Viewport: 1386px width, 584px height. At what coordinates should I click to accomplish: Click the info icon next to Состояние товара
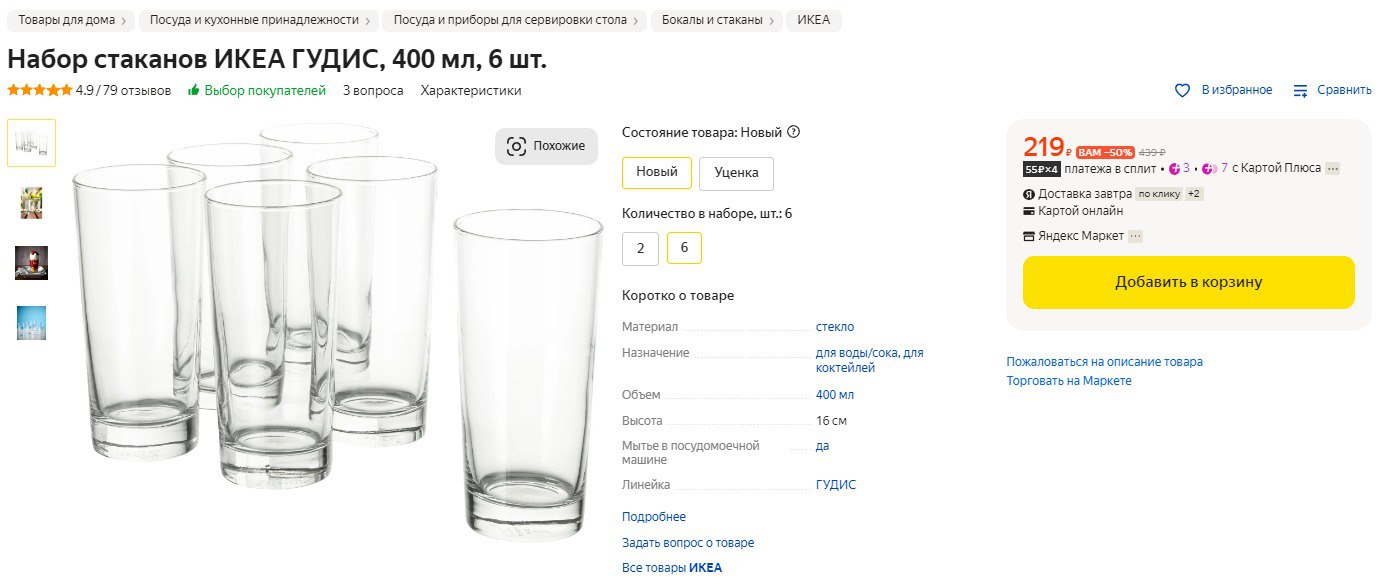point(794,132)
